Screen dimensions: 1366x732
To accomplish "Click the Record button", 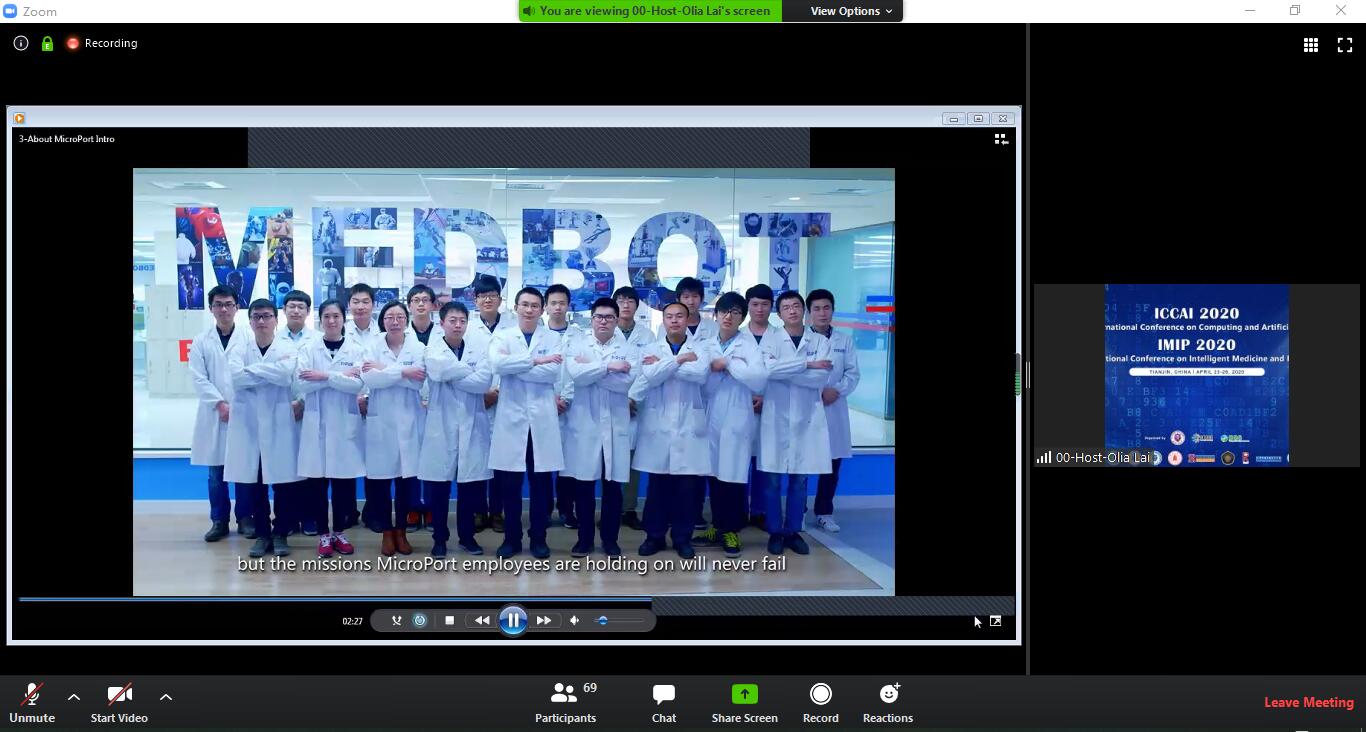I will pyautogui.click(x=821, y=703).
